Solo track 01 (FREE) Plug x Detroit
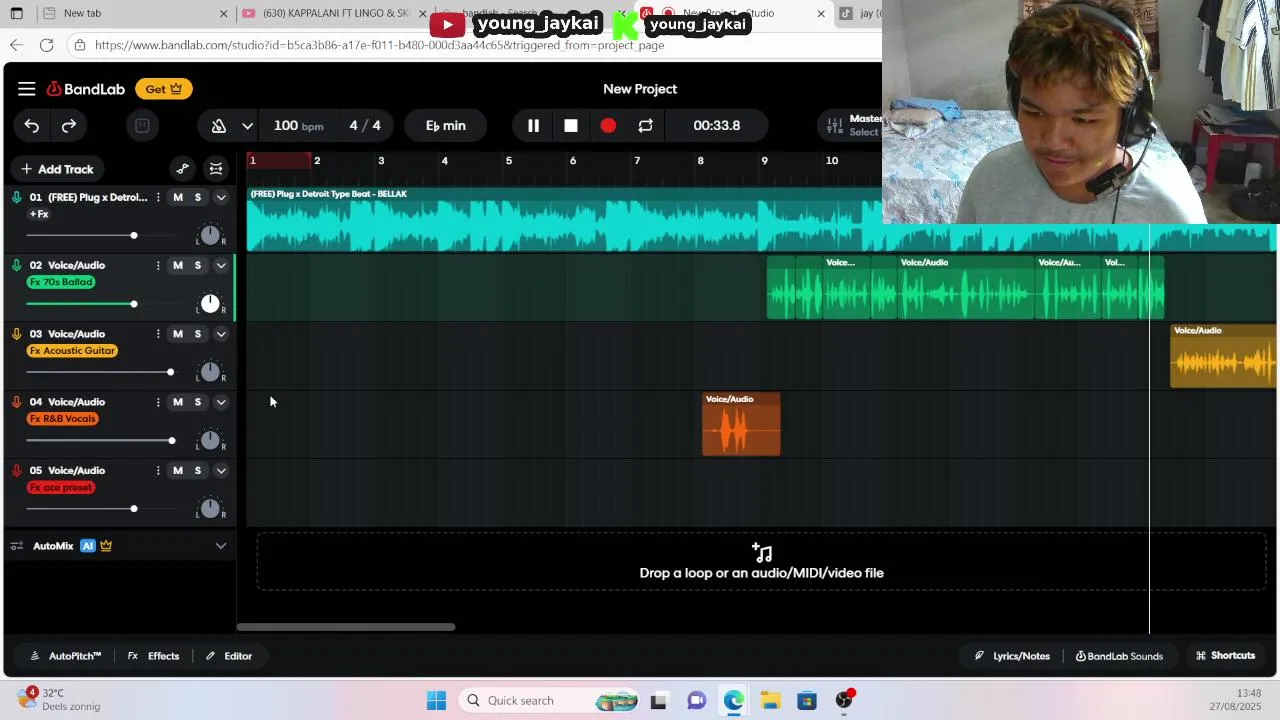The height and width of the screenshot is (720, 1280). tap(197, 198)
